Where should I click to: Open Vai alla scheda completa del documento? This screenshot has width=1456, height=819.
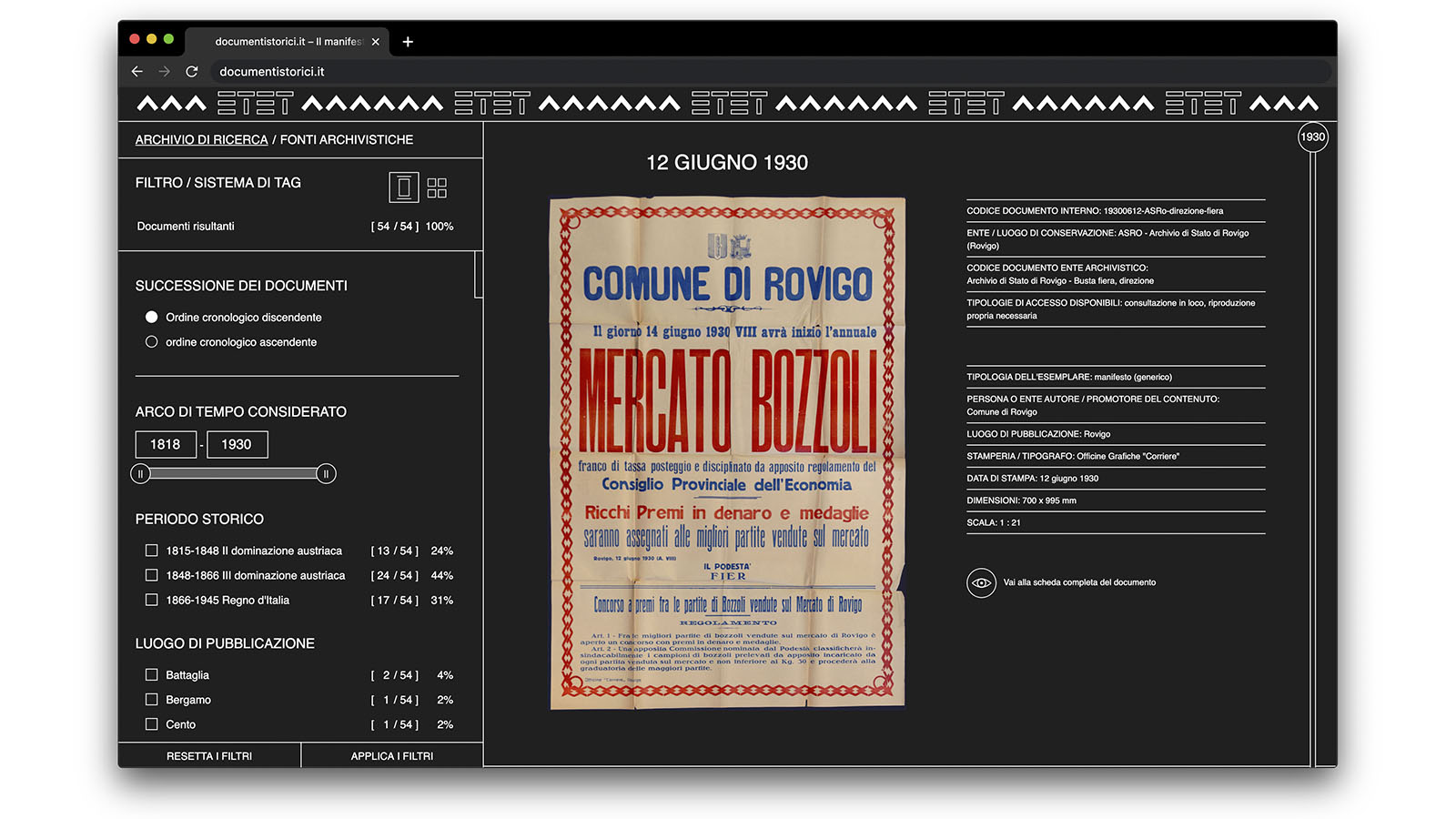pos(1079,582)
